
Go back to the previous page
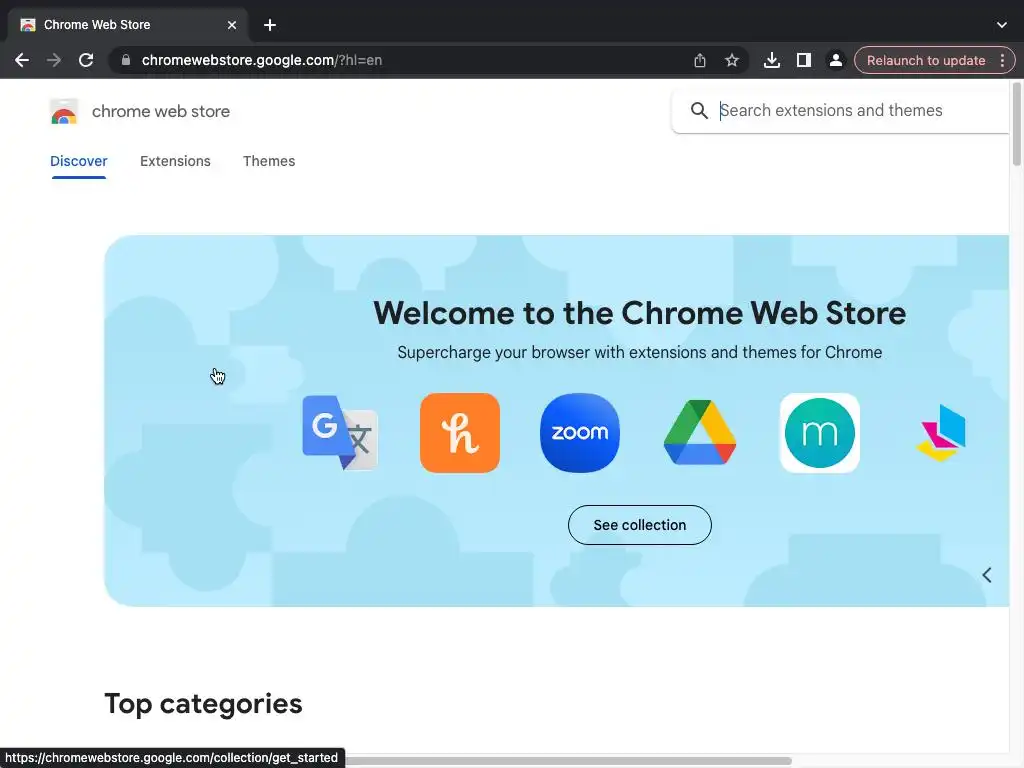[22, 60]
